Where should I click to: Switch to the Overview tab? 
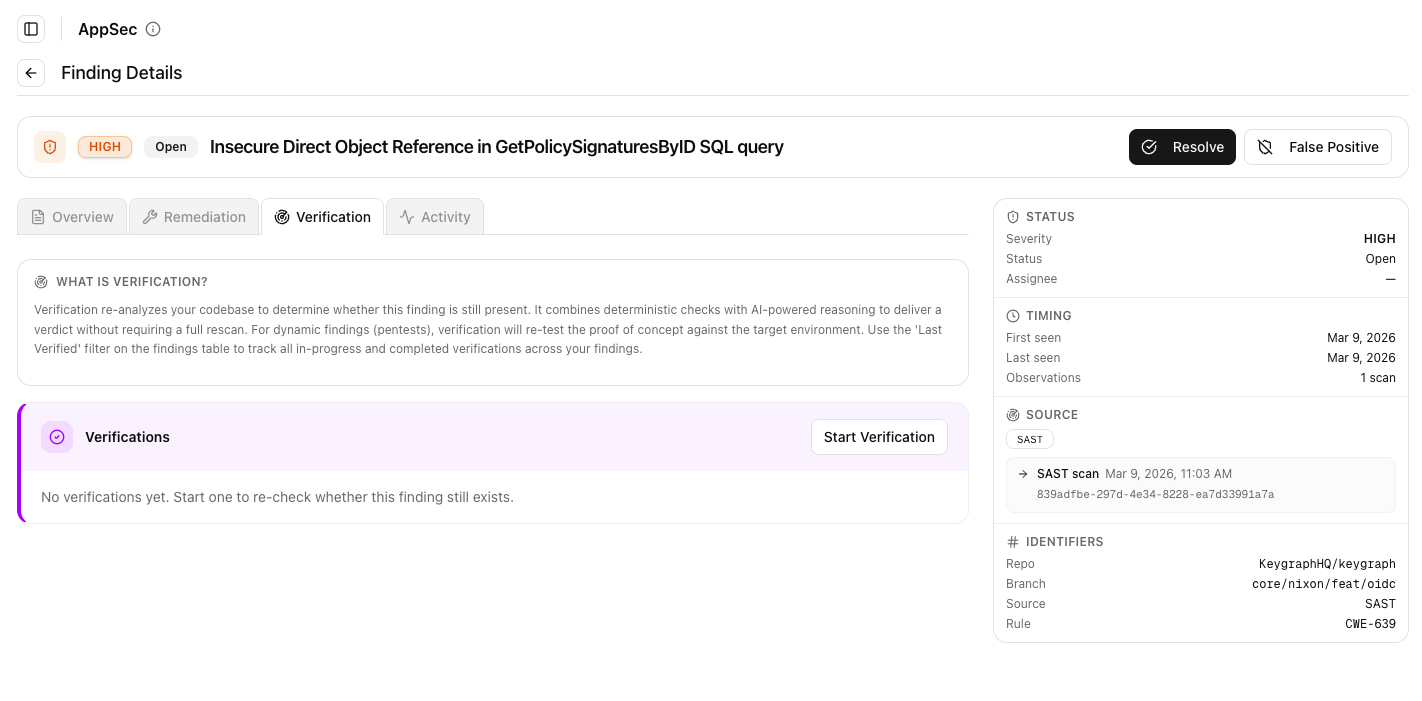click(x=72, y=217)
